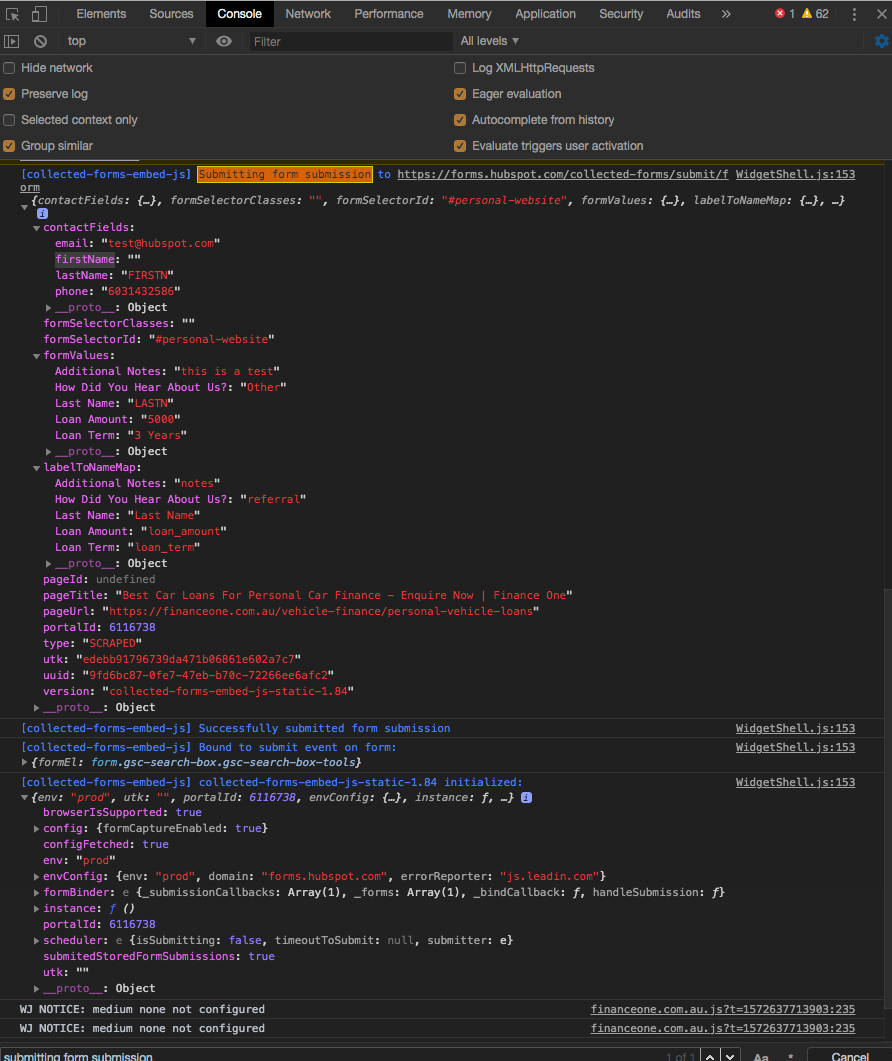Enable Selected context only
This screenshot has width=892, height=1061.
pyautogui.click(x=9, y=120)
